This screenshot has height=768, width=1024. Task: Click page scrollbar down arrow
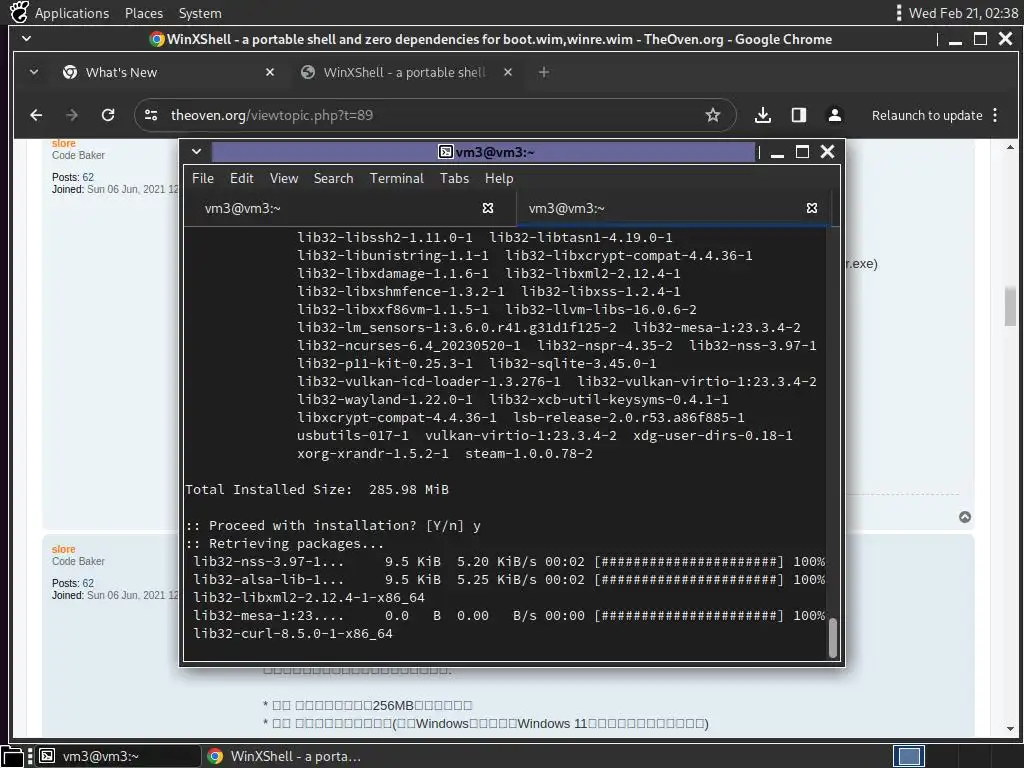(x=1010, y=729)
